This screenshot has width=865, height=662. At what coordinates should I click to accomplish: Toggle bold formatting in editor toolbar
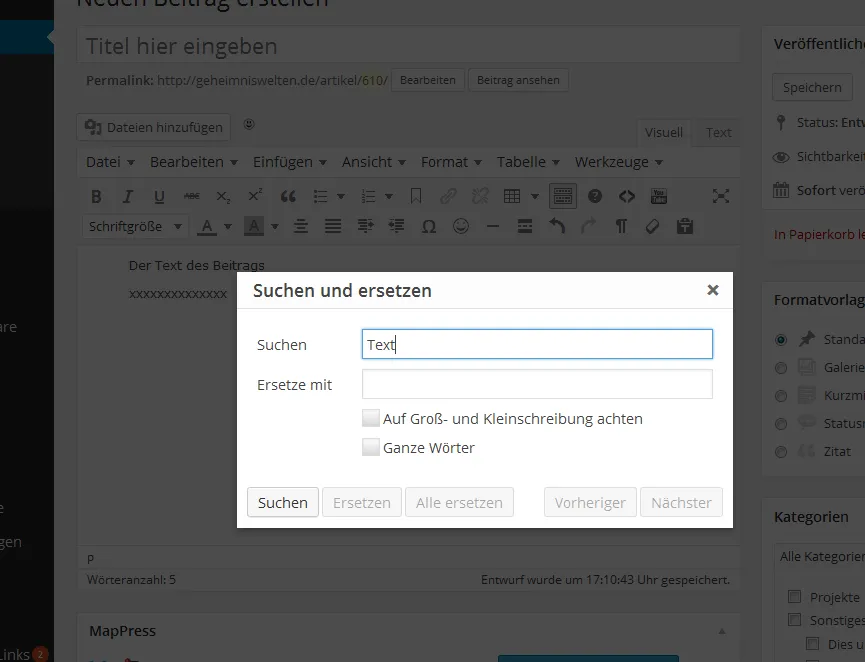[x=96, y=196]
